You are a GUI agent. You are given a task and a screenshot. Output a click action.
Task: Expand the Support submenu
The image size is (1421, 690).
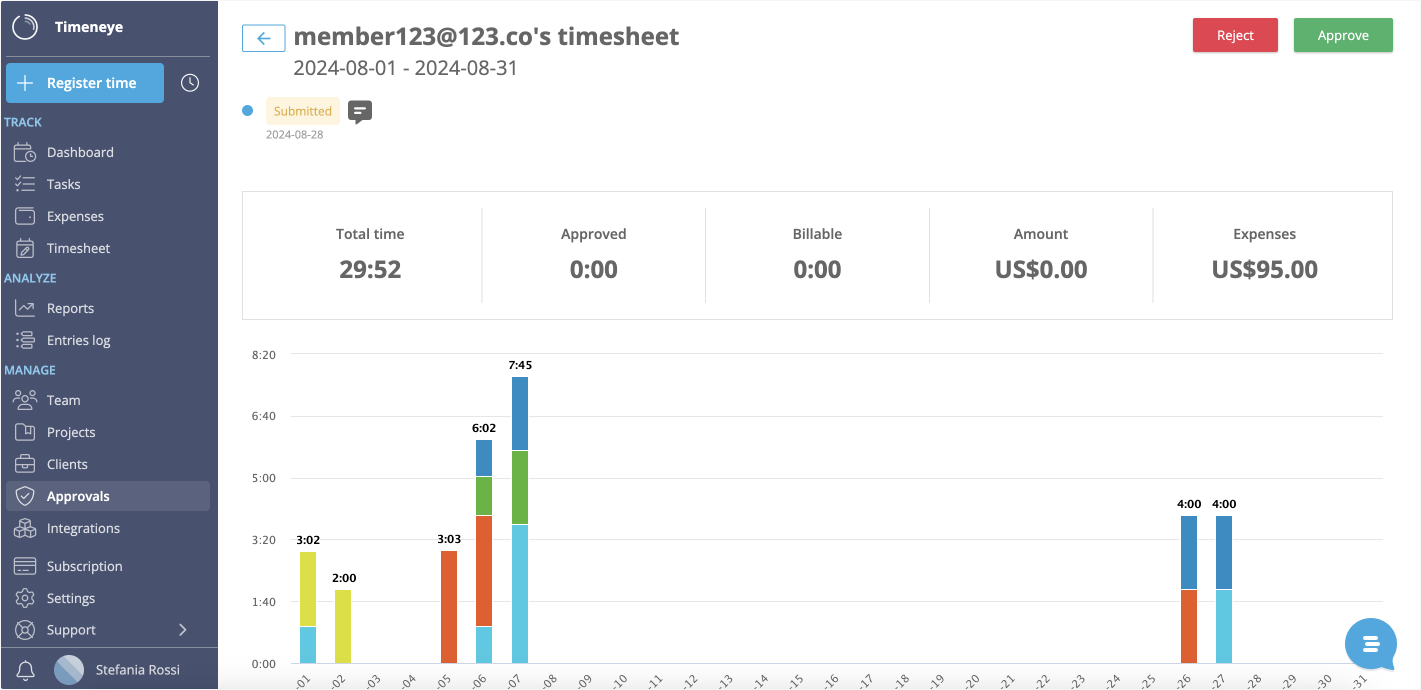pyautogui.click(x=183, y=630)
